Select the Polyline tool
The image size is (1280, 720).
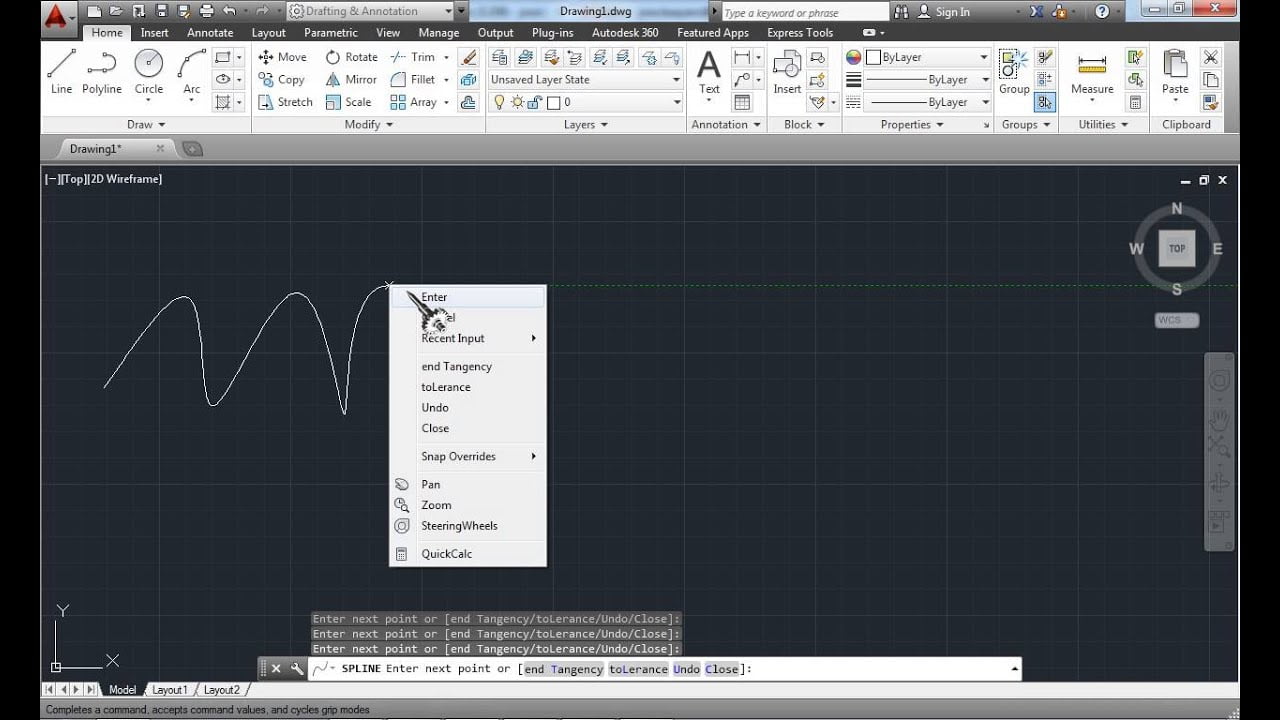click(102, 70)
